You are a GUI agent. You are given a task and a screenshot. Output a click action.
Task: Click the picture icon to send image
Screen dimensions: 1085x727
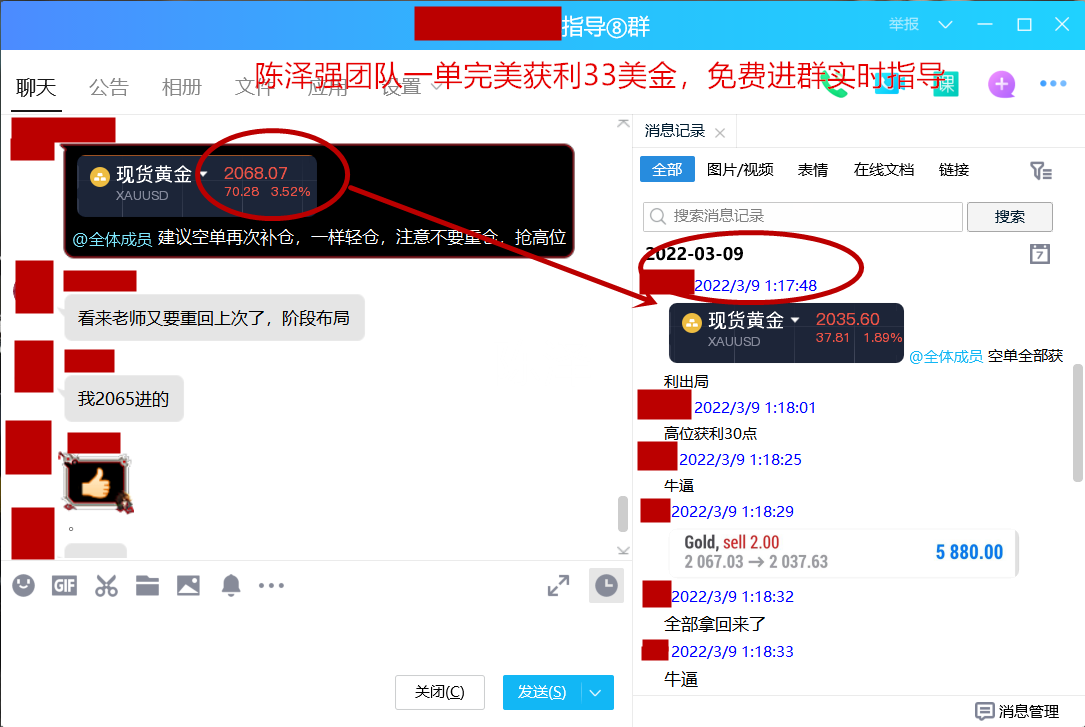[x=188, y=586]
